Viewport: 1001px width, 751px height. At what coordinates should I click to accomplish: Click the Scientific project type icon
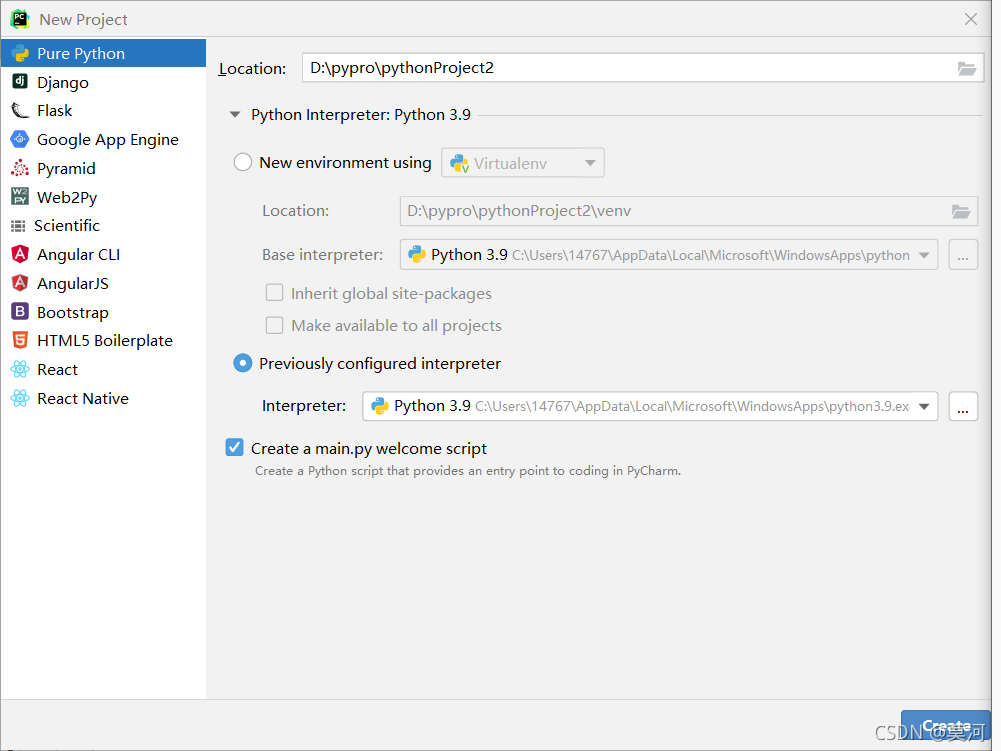[19, 225]
